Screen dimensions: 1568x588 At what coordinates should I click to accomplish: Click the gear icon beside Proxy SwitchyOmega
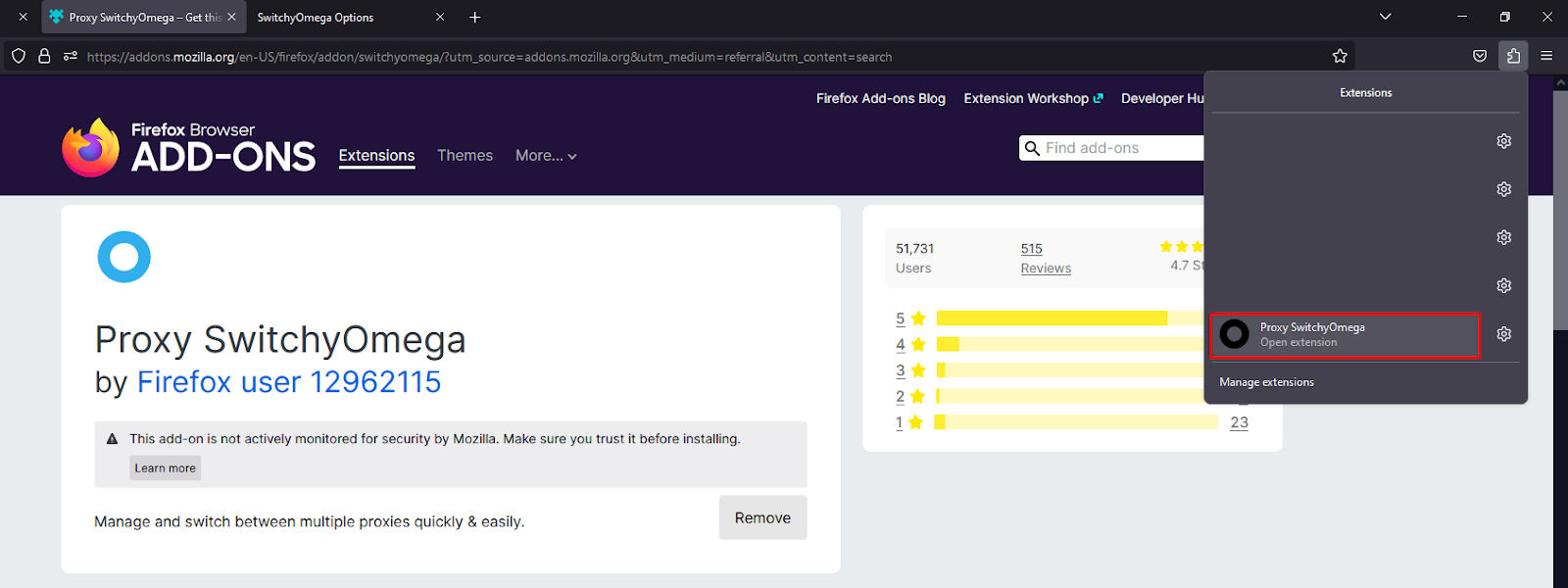(1503, 334)
